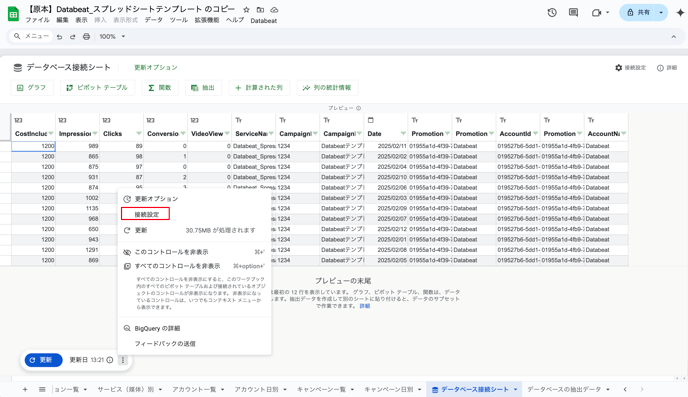Click info icon next to 更新日 13:21
Screen dimensions: 688x397
[110, 360]
